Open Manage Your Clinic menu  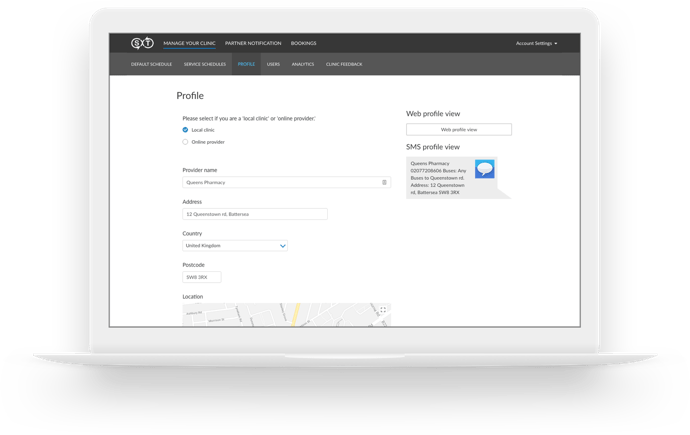pyautogui.click(x=189, y=43)
